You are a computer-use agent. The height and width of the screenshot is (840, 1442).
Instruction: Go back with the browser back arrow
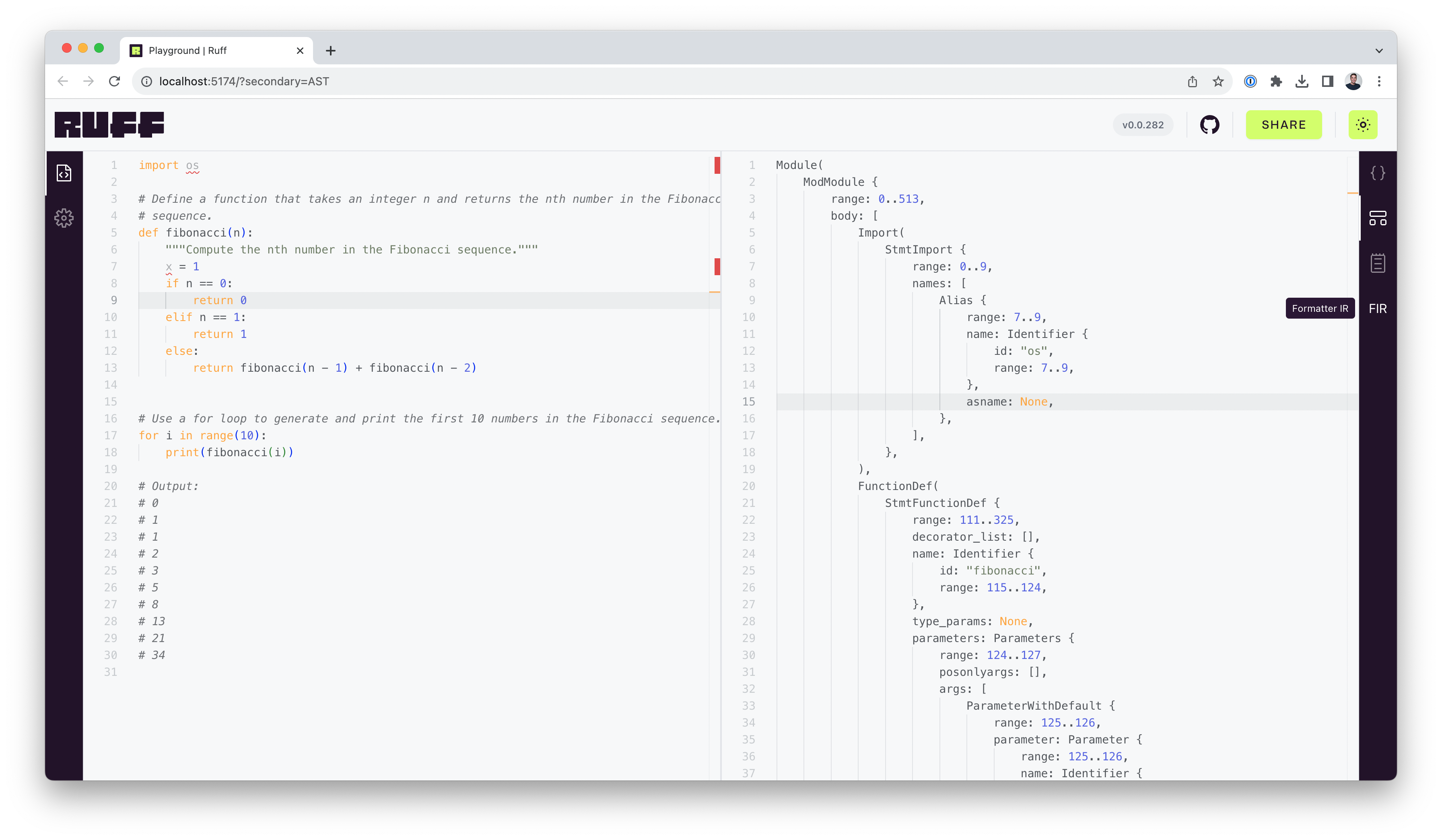[63, 81]
